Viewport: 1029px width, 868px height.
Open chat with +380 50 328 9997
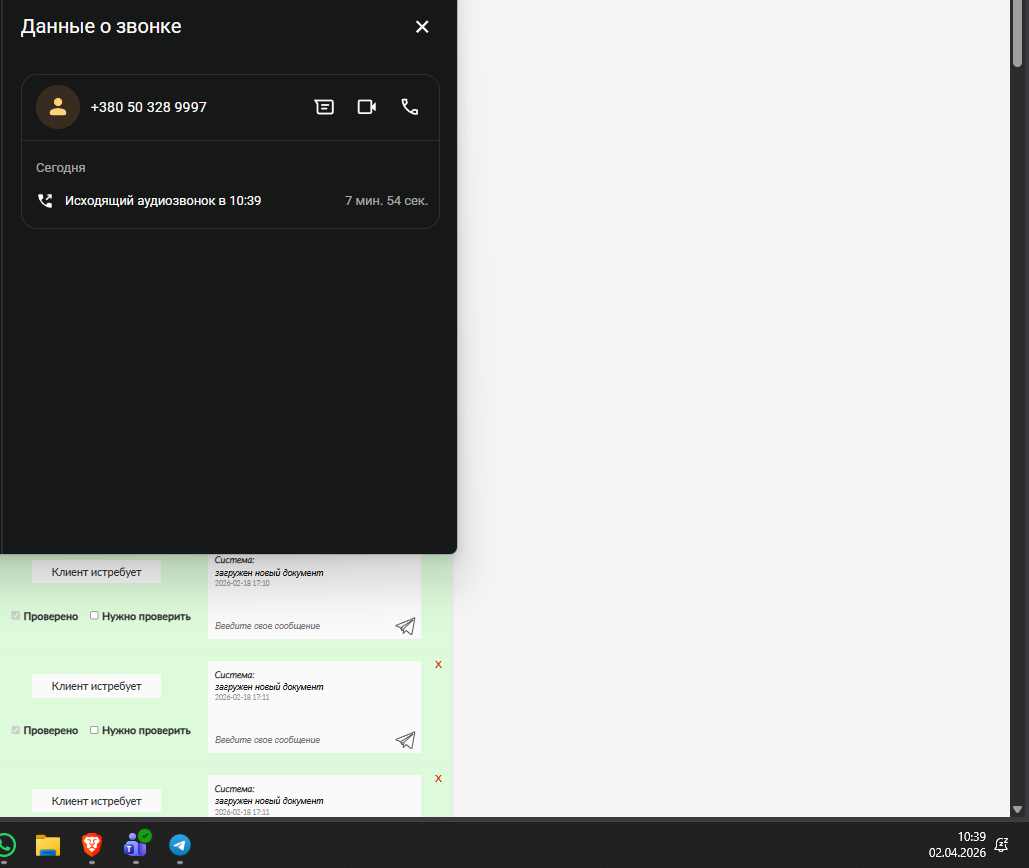(324, 107)
